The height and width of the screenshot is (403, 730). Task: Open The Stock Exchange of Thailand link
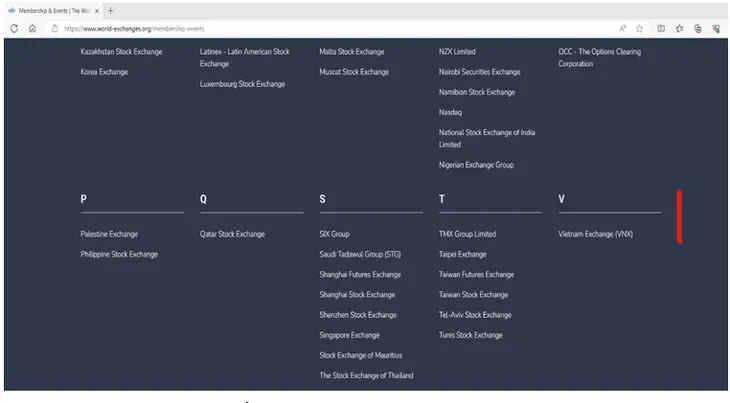tap(366, 376)
